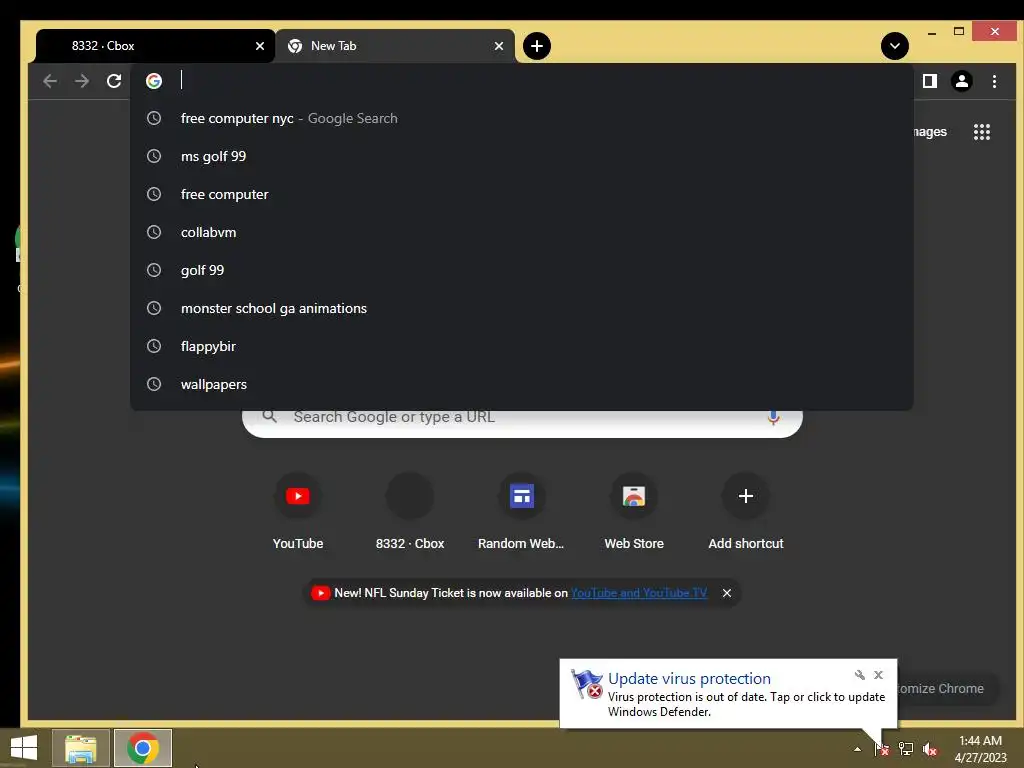This screenshot has width=1024, height=768.
Task: Open the side panel icon in the toolbar
Action: coord(929,81)
